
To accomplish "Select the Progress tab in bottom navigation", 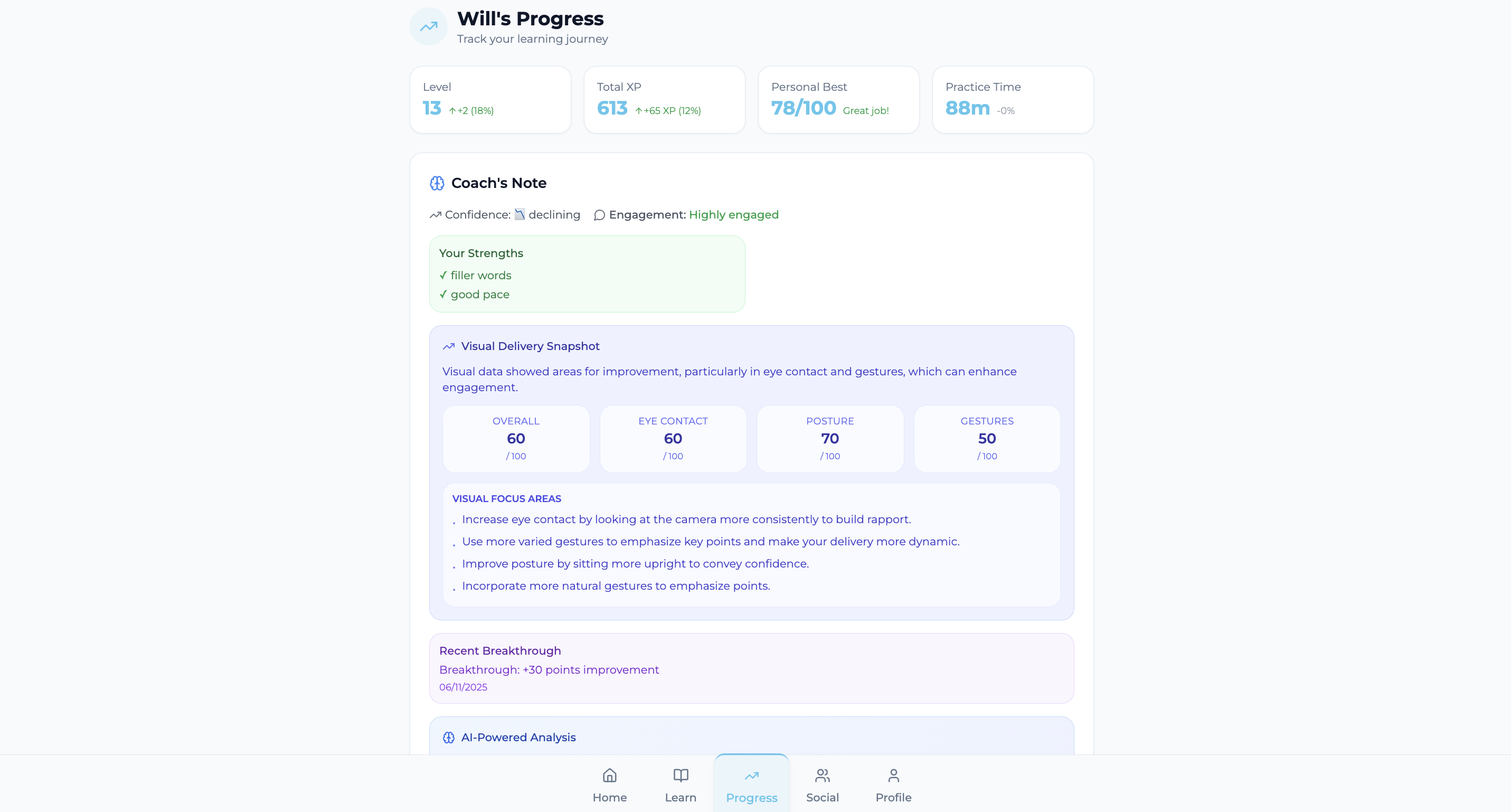I will pyautogui.click(x=751, y=785).
